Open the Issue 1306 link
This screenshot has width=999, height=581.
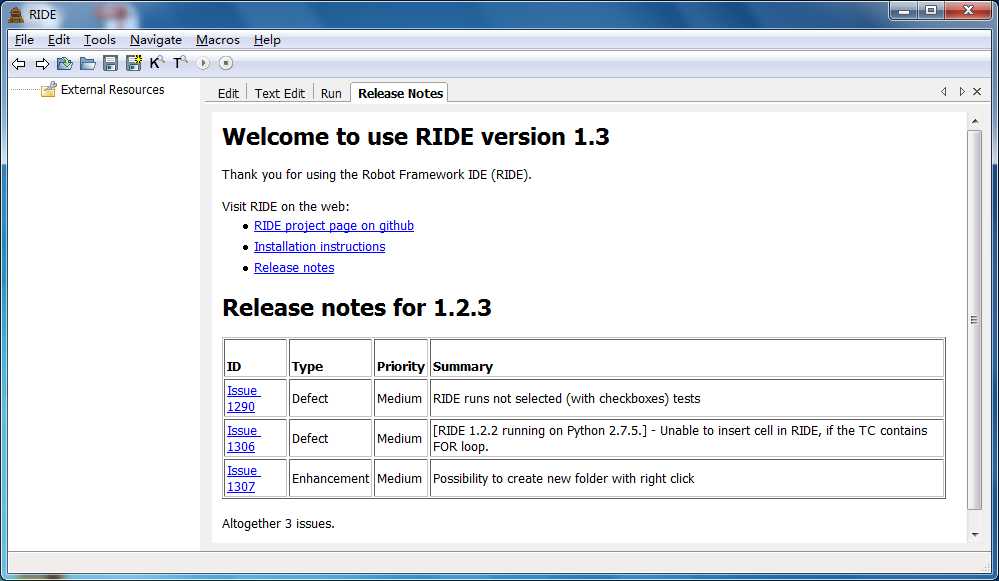(x=243, y=438)
